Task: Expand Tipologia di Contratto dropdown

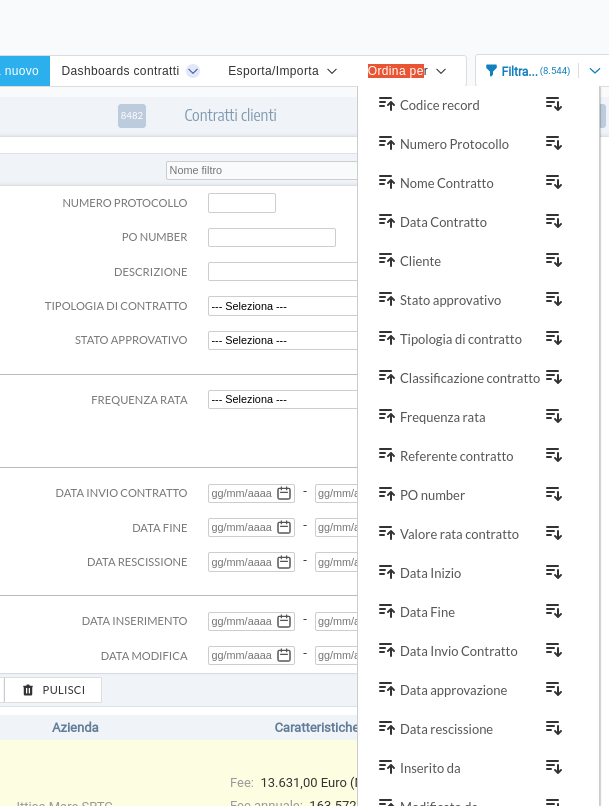Action: (x=283, y=306)
